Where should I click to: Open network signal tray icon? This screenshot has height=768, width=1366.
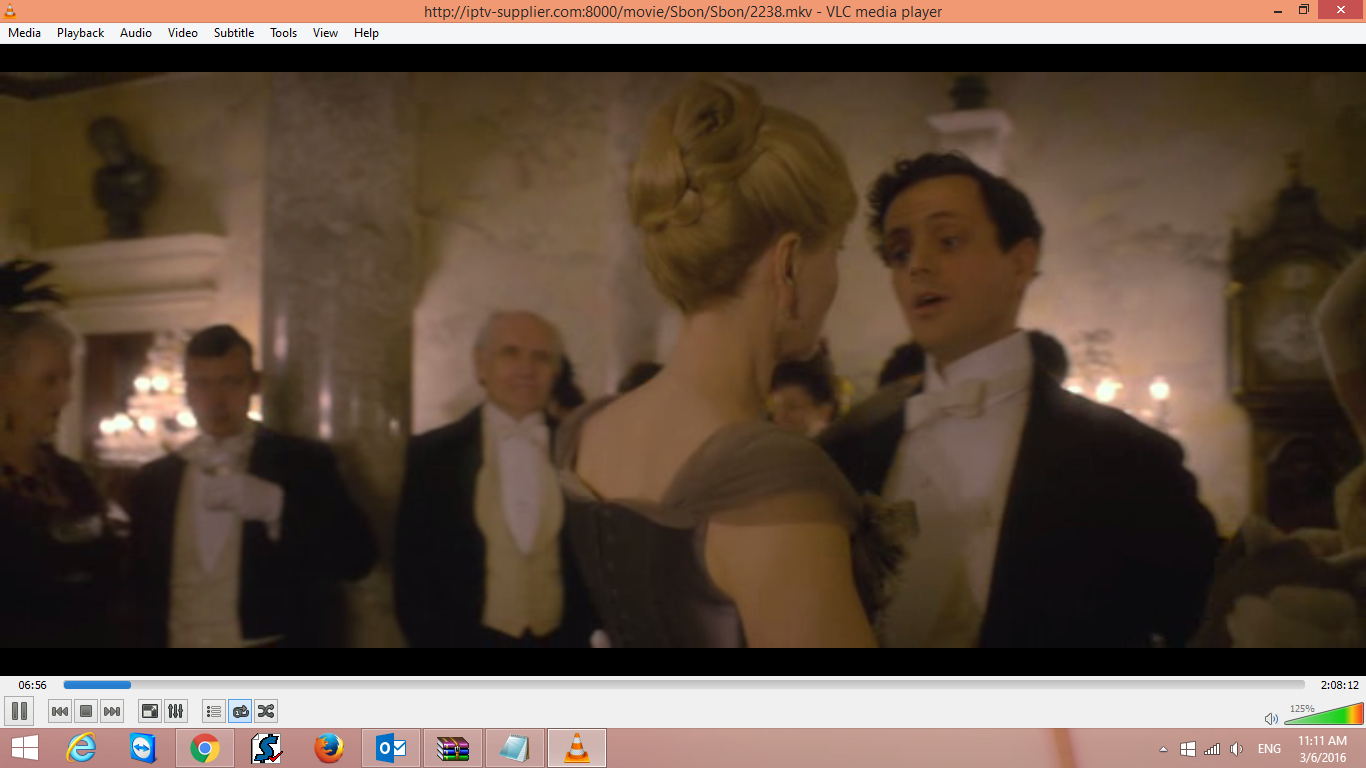[x=1212, y=749]
